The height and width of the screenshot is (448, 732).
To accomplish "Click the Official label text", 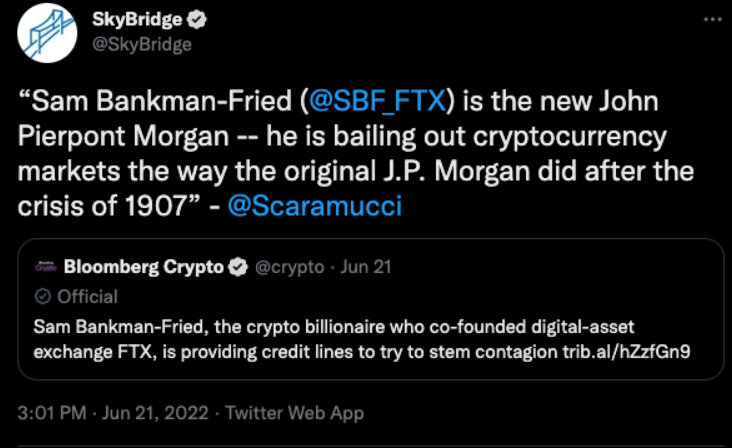I will point(87,297).
